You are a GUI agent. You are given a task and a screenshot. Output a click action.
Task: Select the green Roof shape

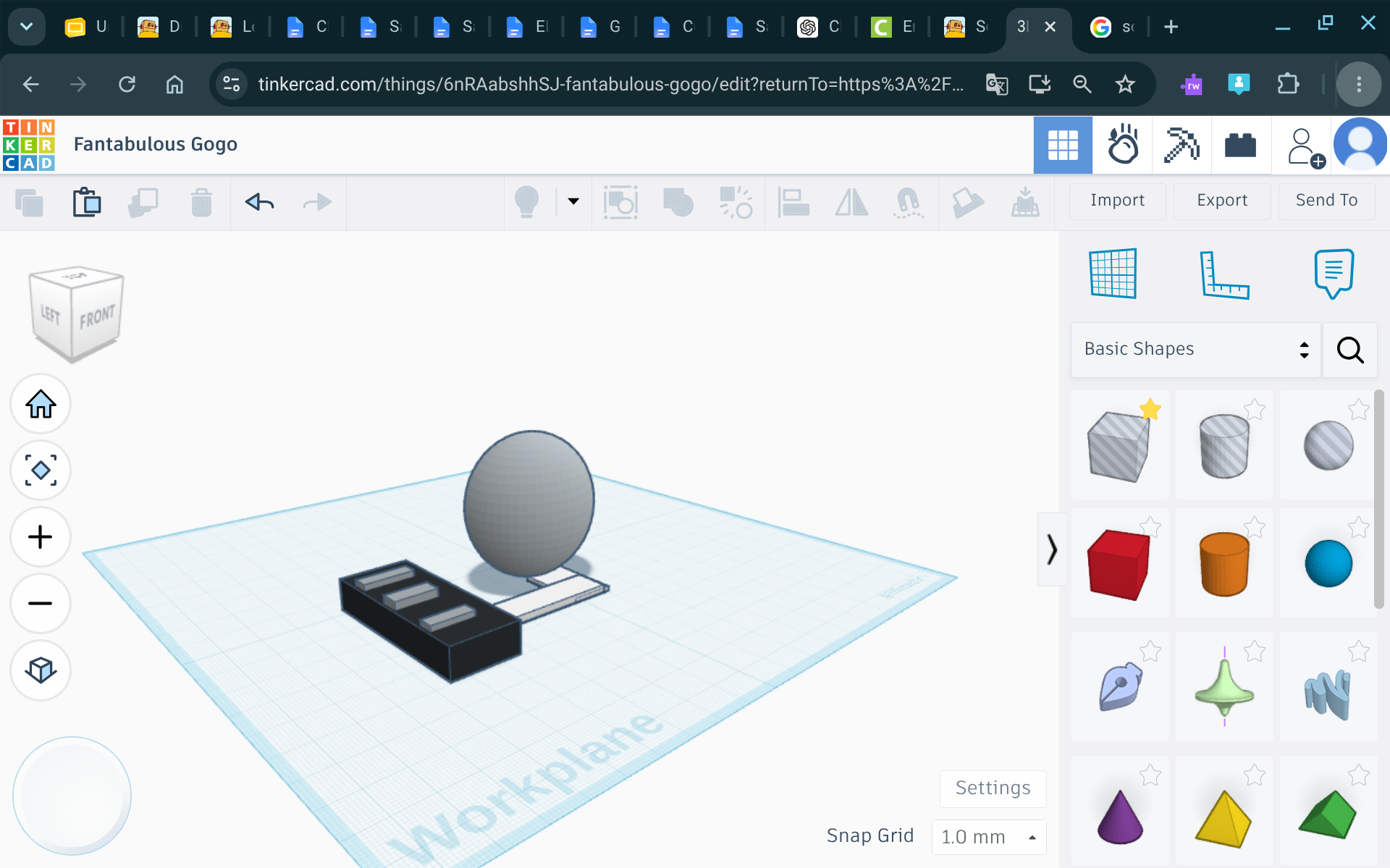[1328, 815]
